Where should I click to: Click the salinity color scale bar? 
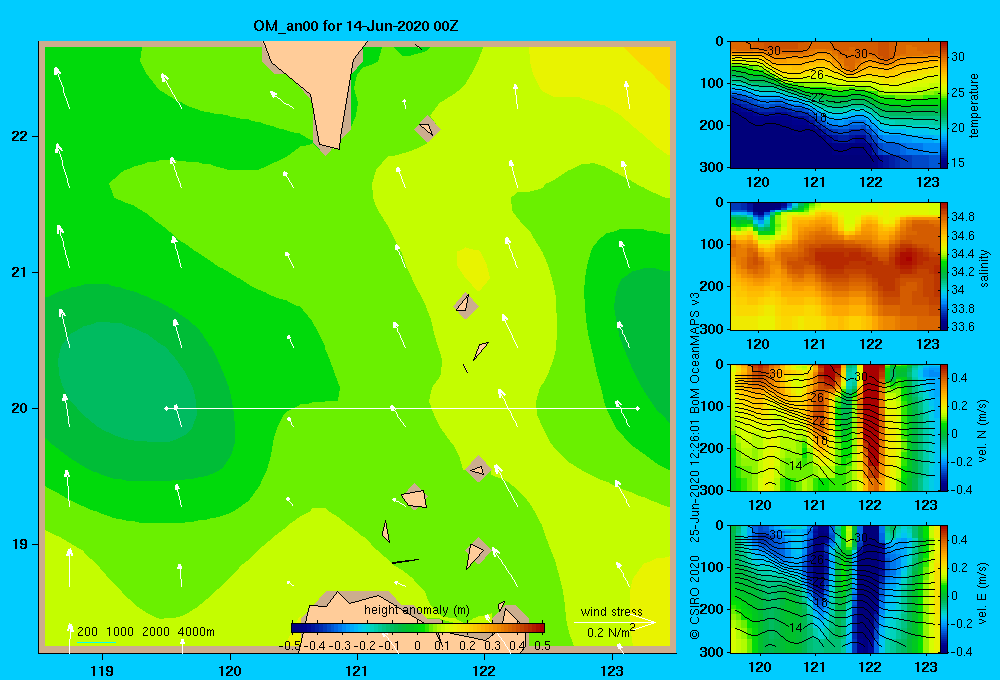coord(944,266)
